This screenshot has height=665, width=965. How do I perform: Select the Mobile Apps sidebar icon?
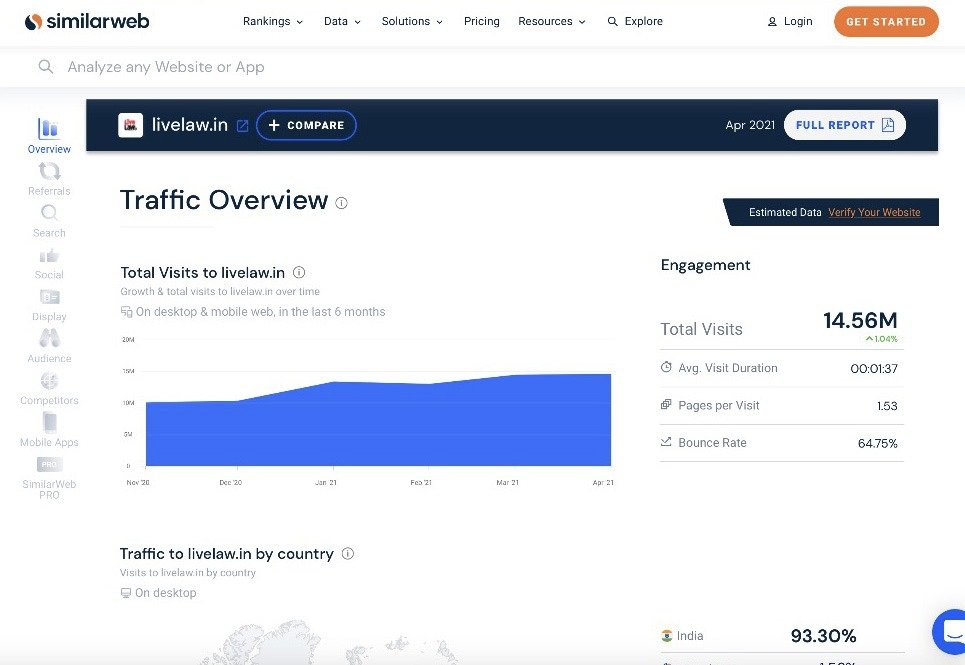coord(49,423)
